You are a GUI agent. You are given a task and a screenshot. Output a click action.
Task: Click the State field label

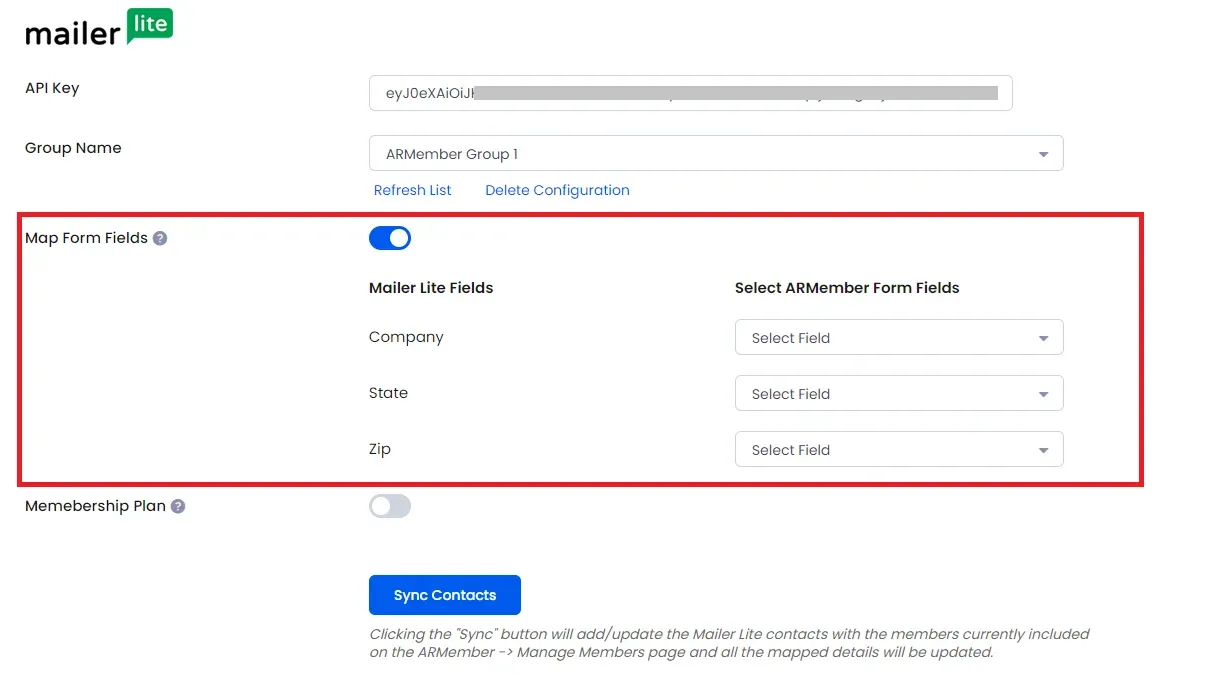tap(388, 393)
